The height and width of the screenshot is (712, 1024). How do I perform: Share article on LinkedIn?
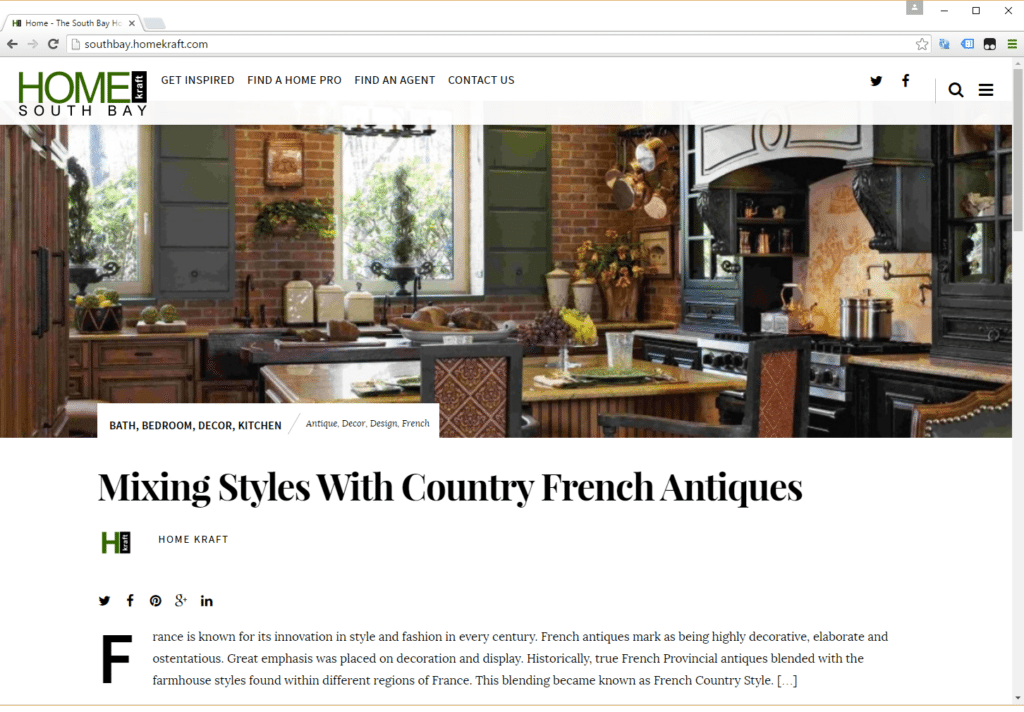pyautogui.click(x=206, y=601)
